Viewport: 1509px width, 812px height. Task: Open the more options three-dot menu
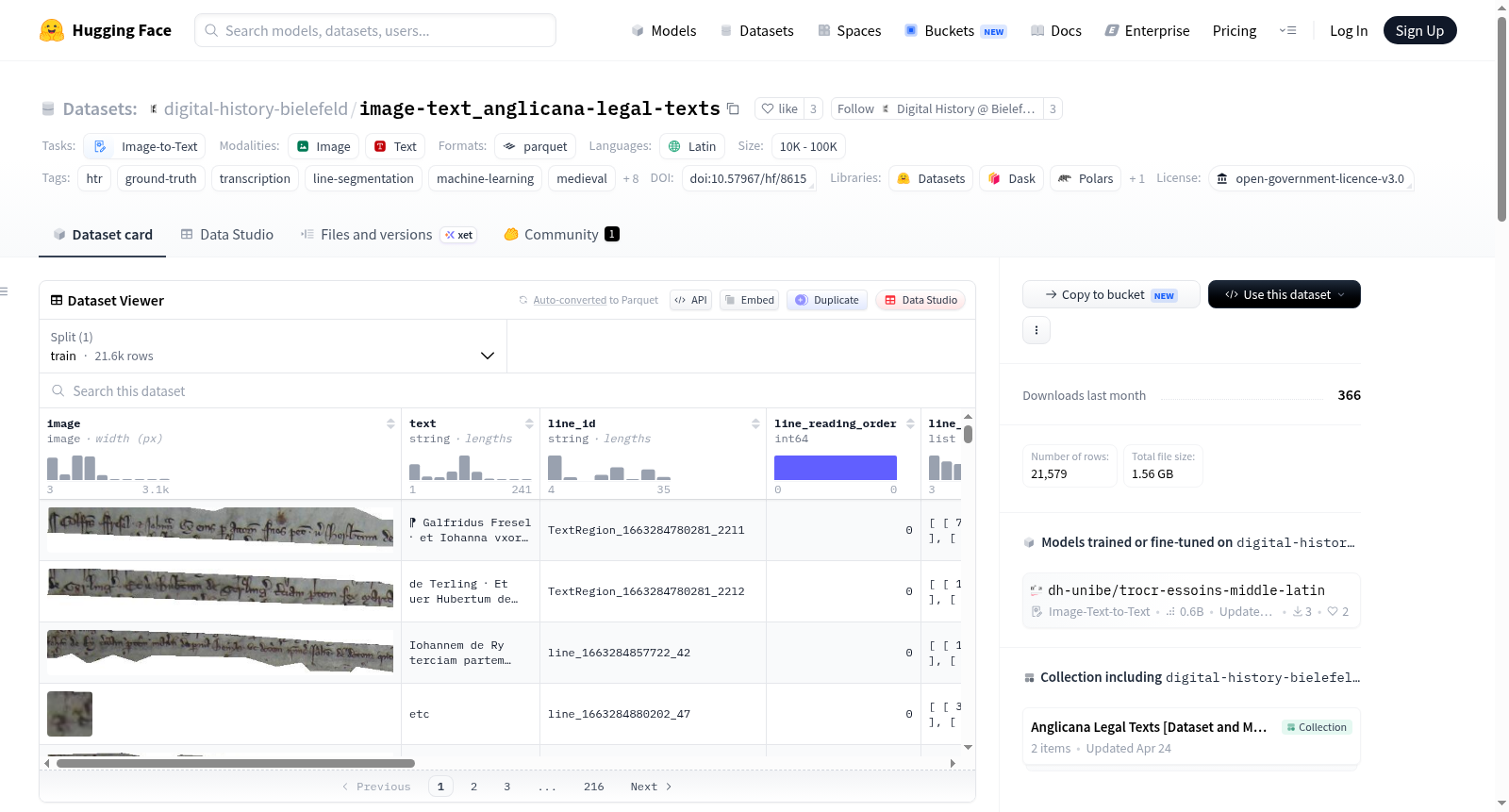coord(1036,330)
